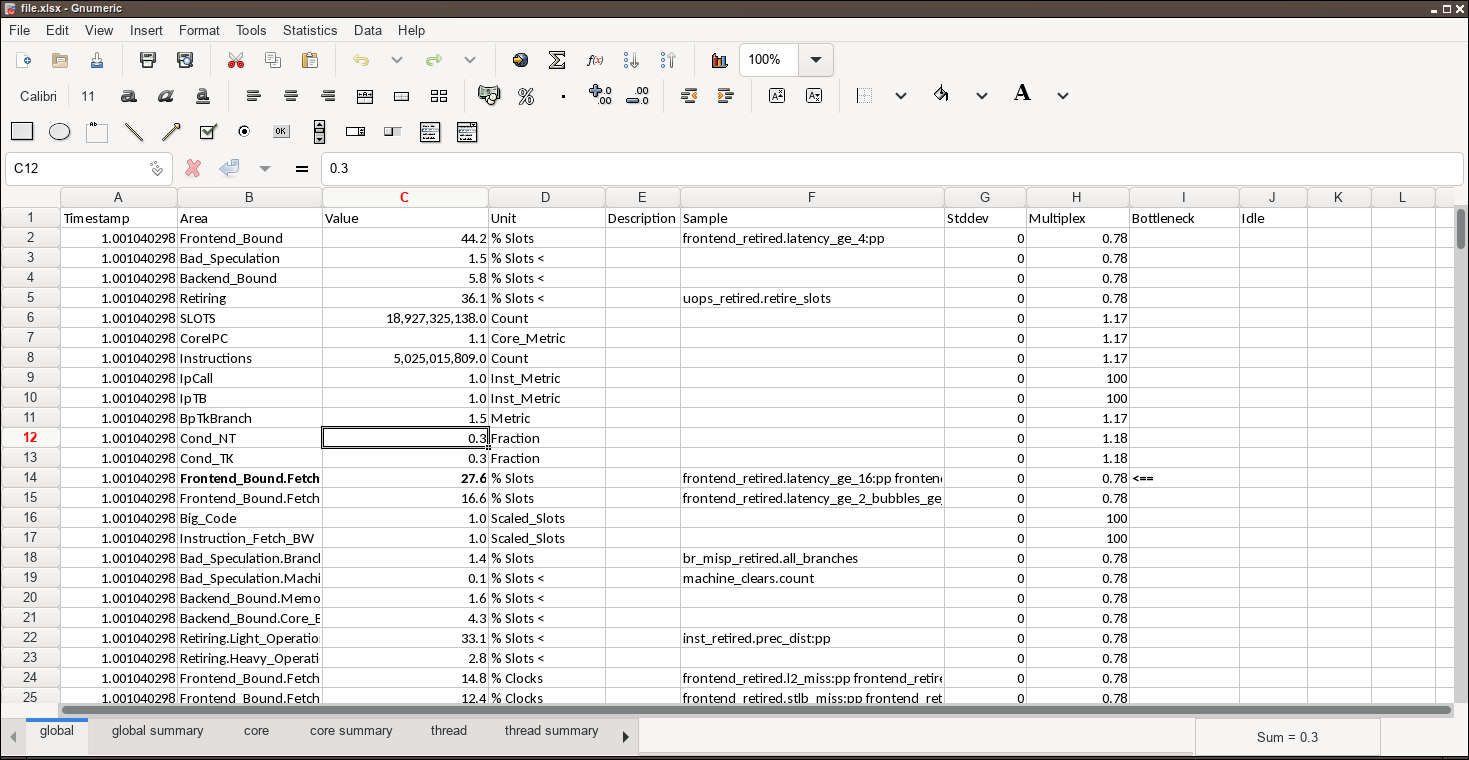
Task: Start formula with equals button
Action: pos(301,169)
